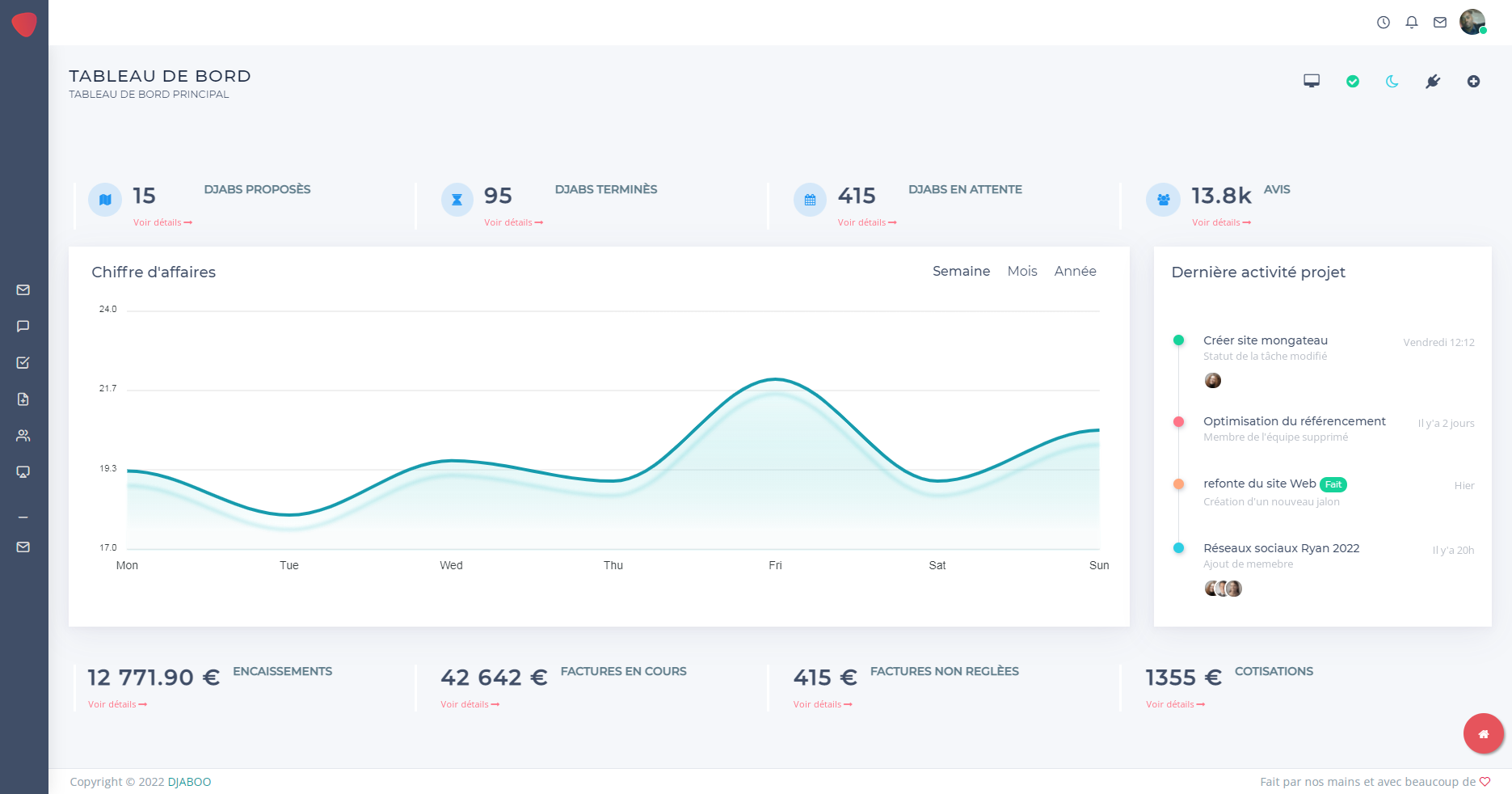Switch the revenue chart to Mois
Viewport: 1512px width, 794px height.
pos(1022,272)
